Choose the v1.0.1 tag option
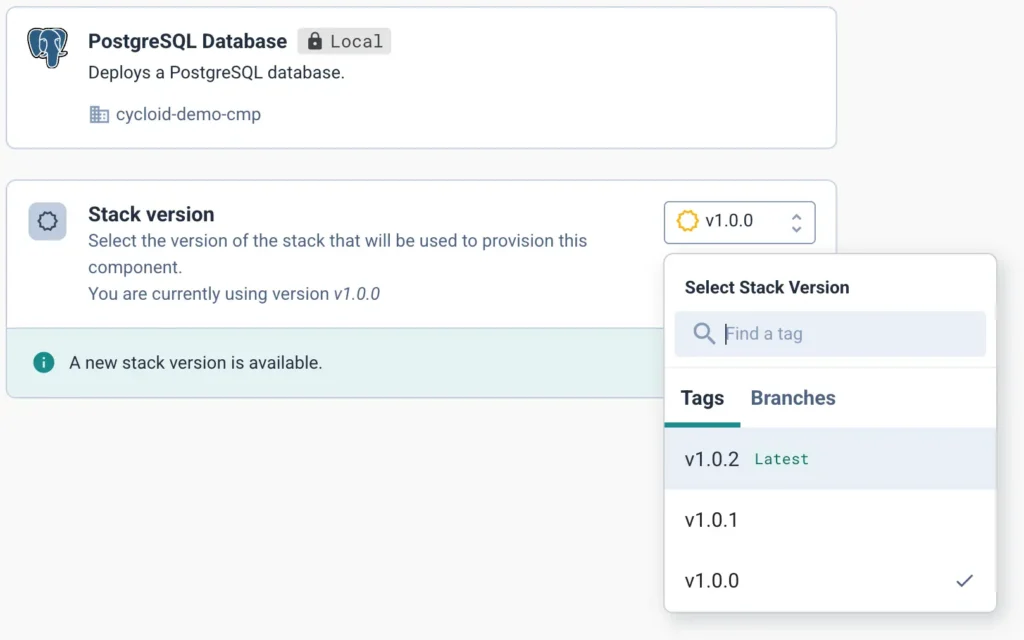Screen dimensions: 1024x640 [712, 520]
